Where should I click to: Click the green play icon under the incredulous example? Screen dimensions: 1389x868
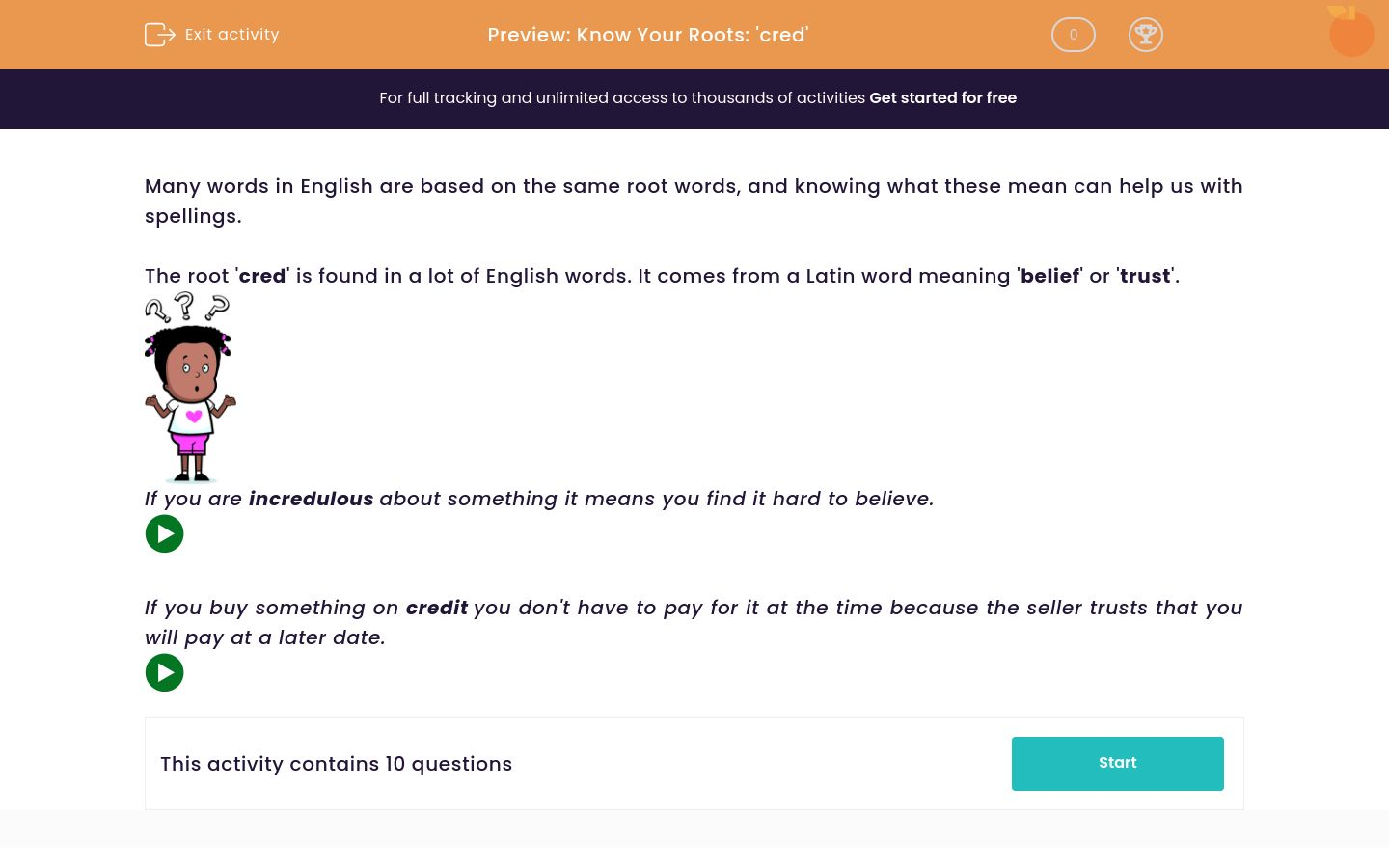164,533
